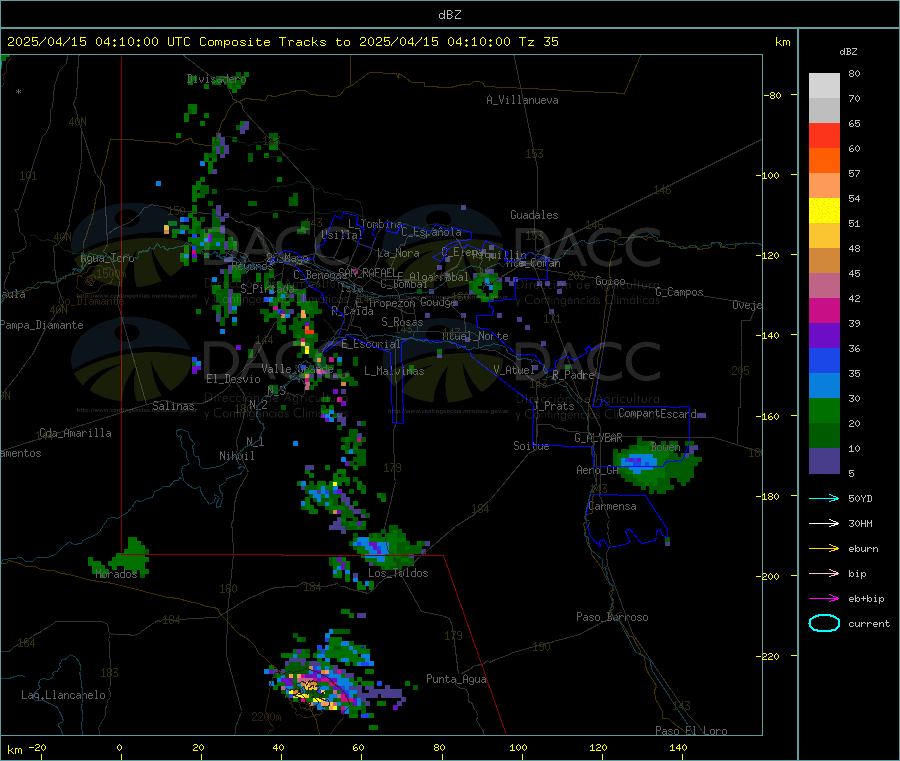Click the 'Paso_El_Loro' map label
Image resolution: width=900 pixels, height=761 pixels.
pos(691,731)
